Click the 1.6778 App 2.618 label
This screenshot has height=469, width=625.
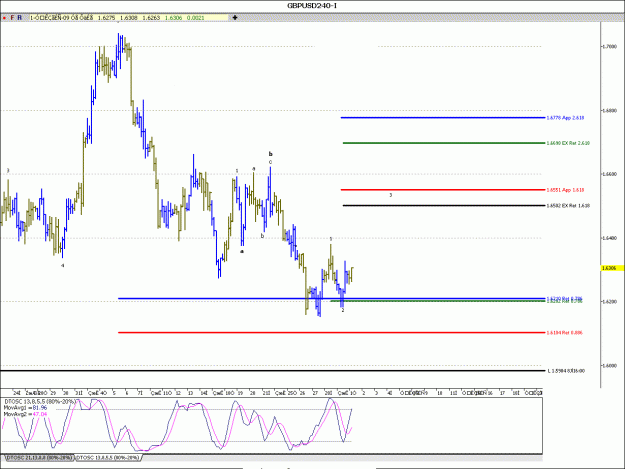(565, 118)
